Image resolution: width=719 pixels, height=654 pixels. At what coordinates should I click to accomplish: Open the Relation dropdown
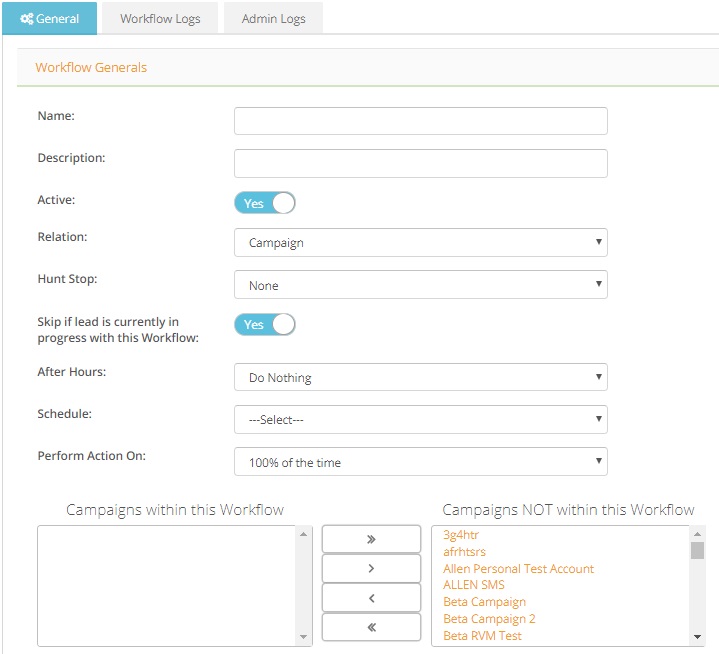pyautogui.click(x=420, y=242)
